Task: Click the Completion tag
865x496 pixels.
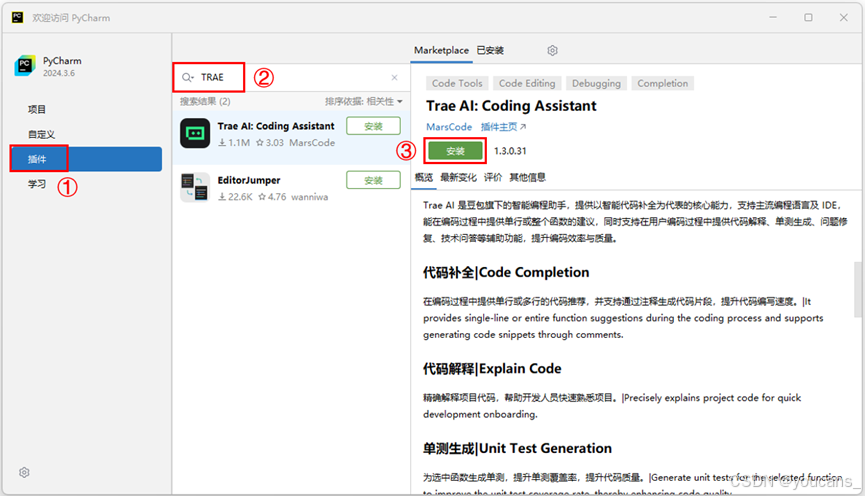Action: pos(663,83)
